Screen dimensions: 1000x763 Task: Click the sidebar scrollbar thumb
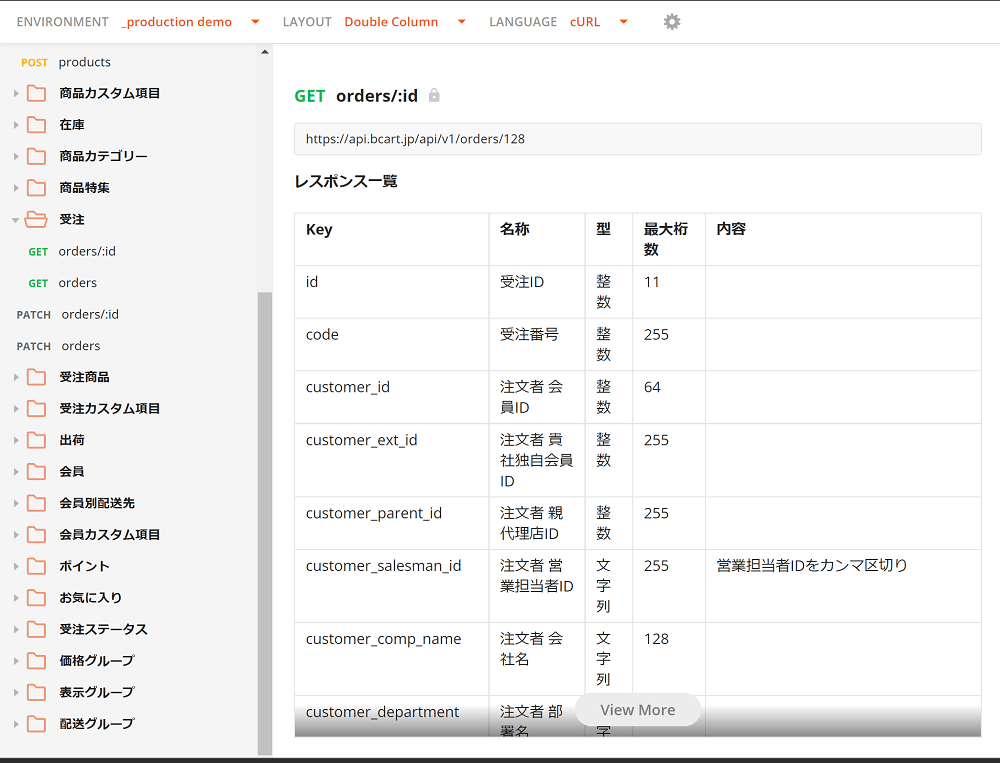pyautogui.click(x=265, y=523)
